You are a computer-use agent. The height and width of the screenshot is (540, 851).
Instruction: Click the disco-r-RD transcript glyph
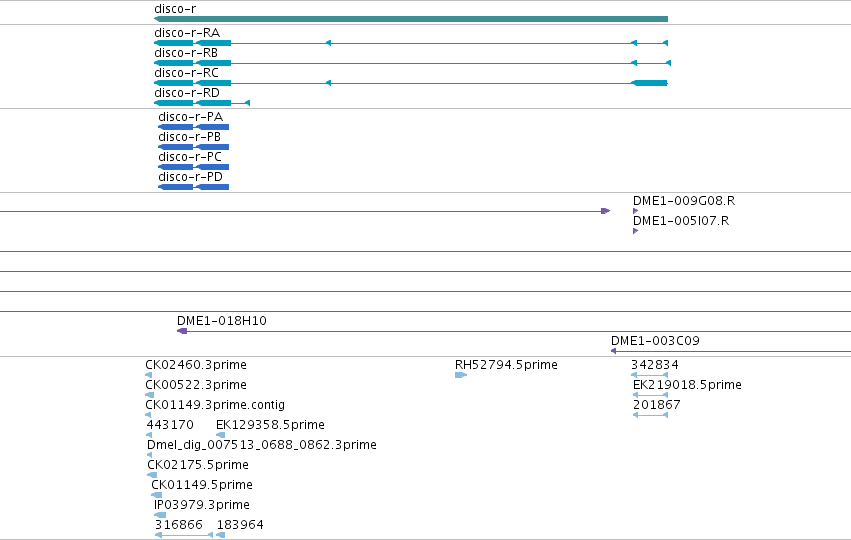coord(202,103)
